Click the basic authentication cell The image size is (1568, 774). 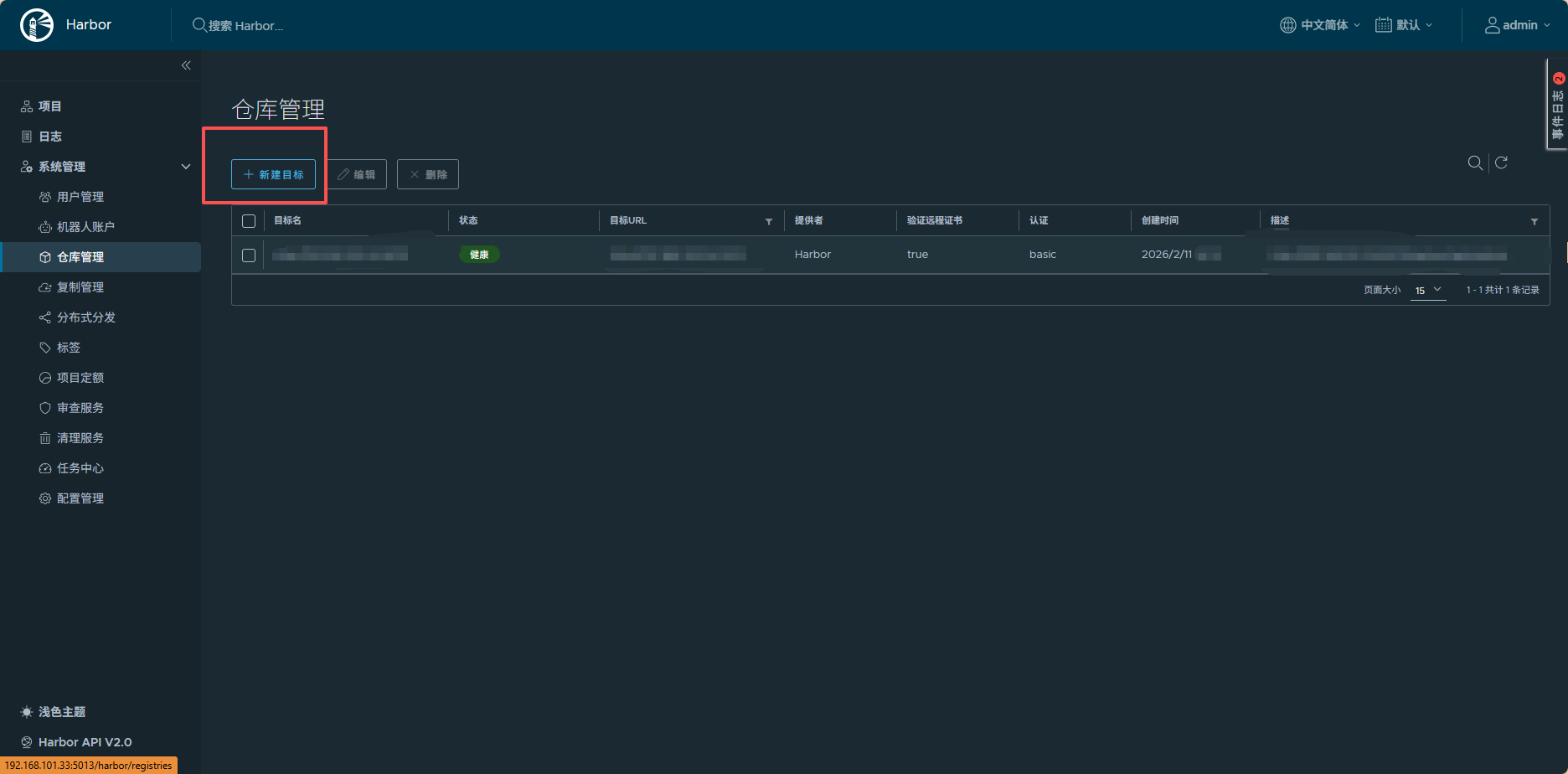pos(1043,255)
